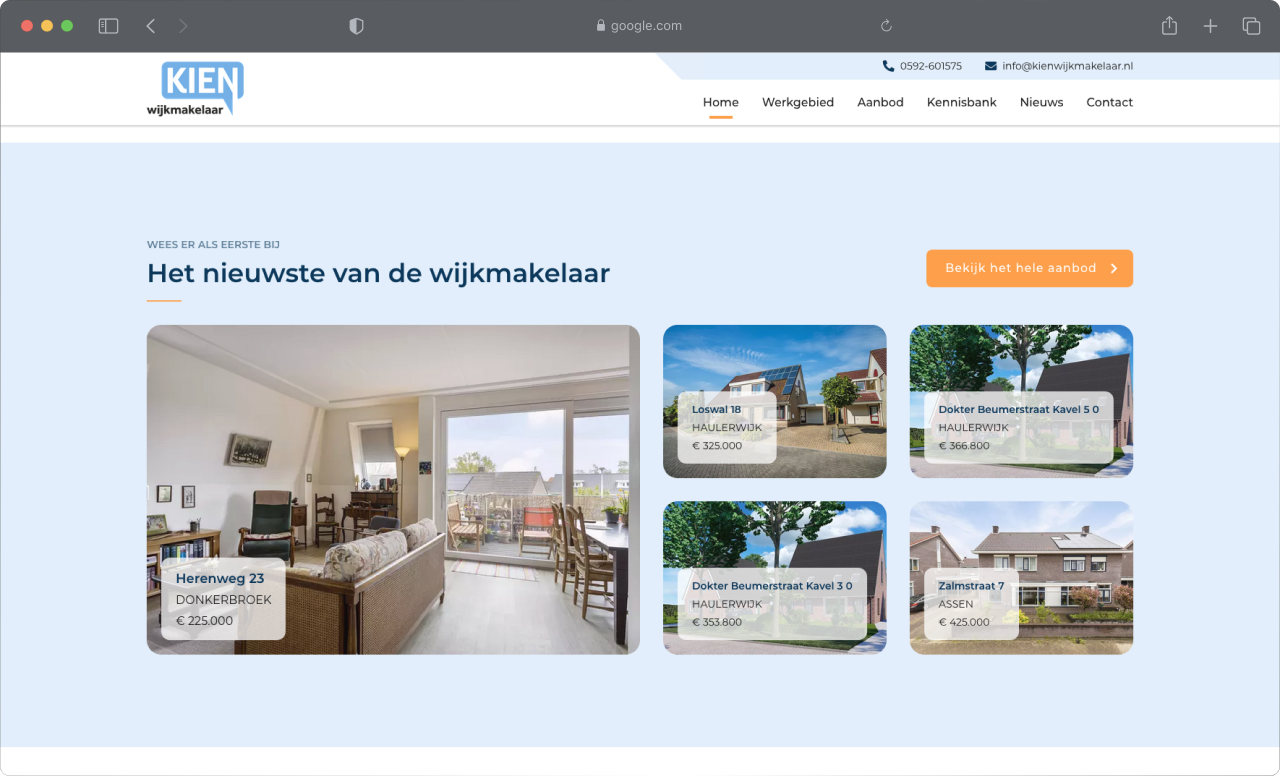Show the tab overview icon
Viewport: 1280px width, 776px height.
(1251, 26)
